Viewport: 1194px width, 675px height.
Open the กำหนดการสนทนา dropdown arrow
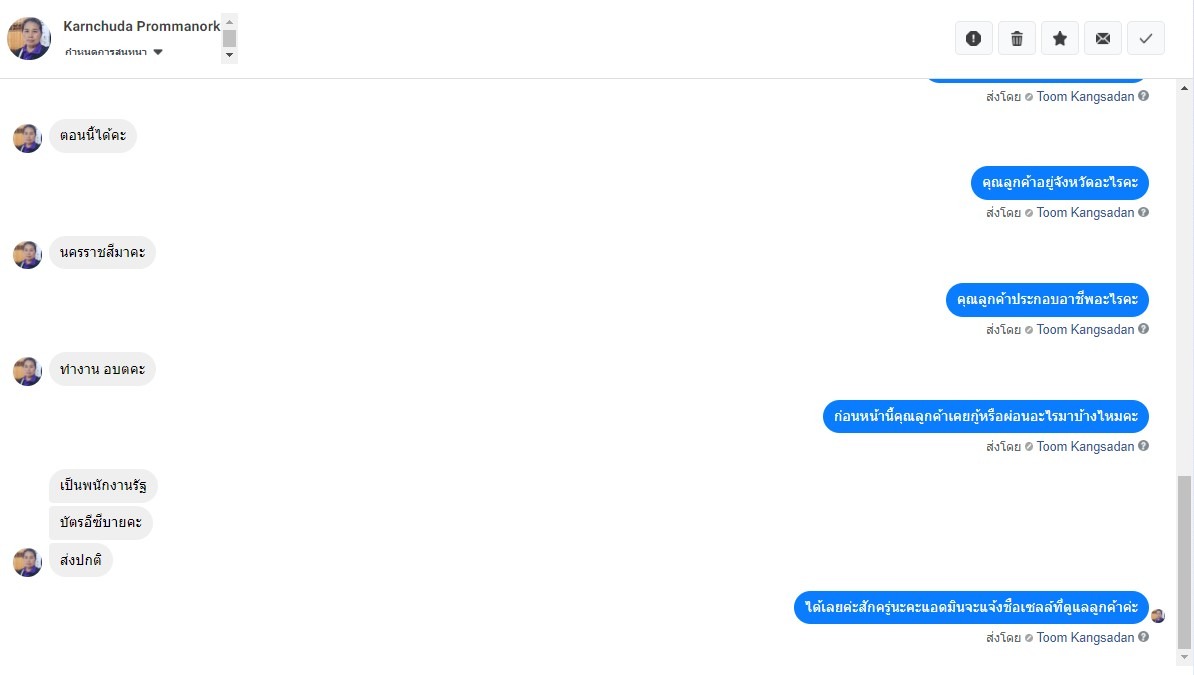coord(158,52)
